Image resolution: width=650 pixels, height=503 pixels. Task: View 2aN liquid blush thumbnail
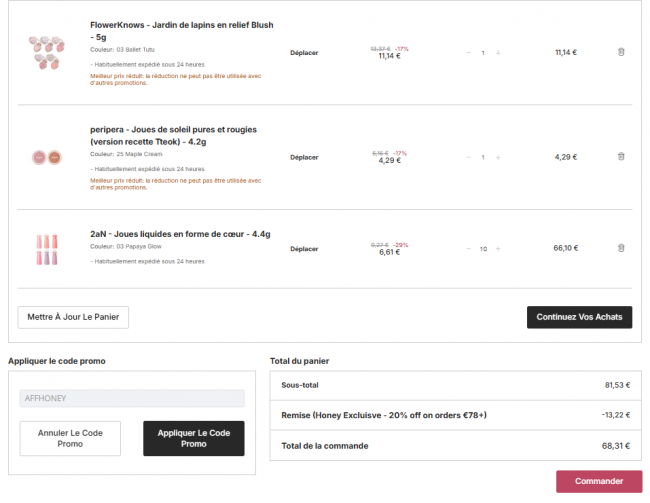(47, 249)
